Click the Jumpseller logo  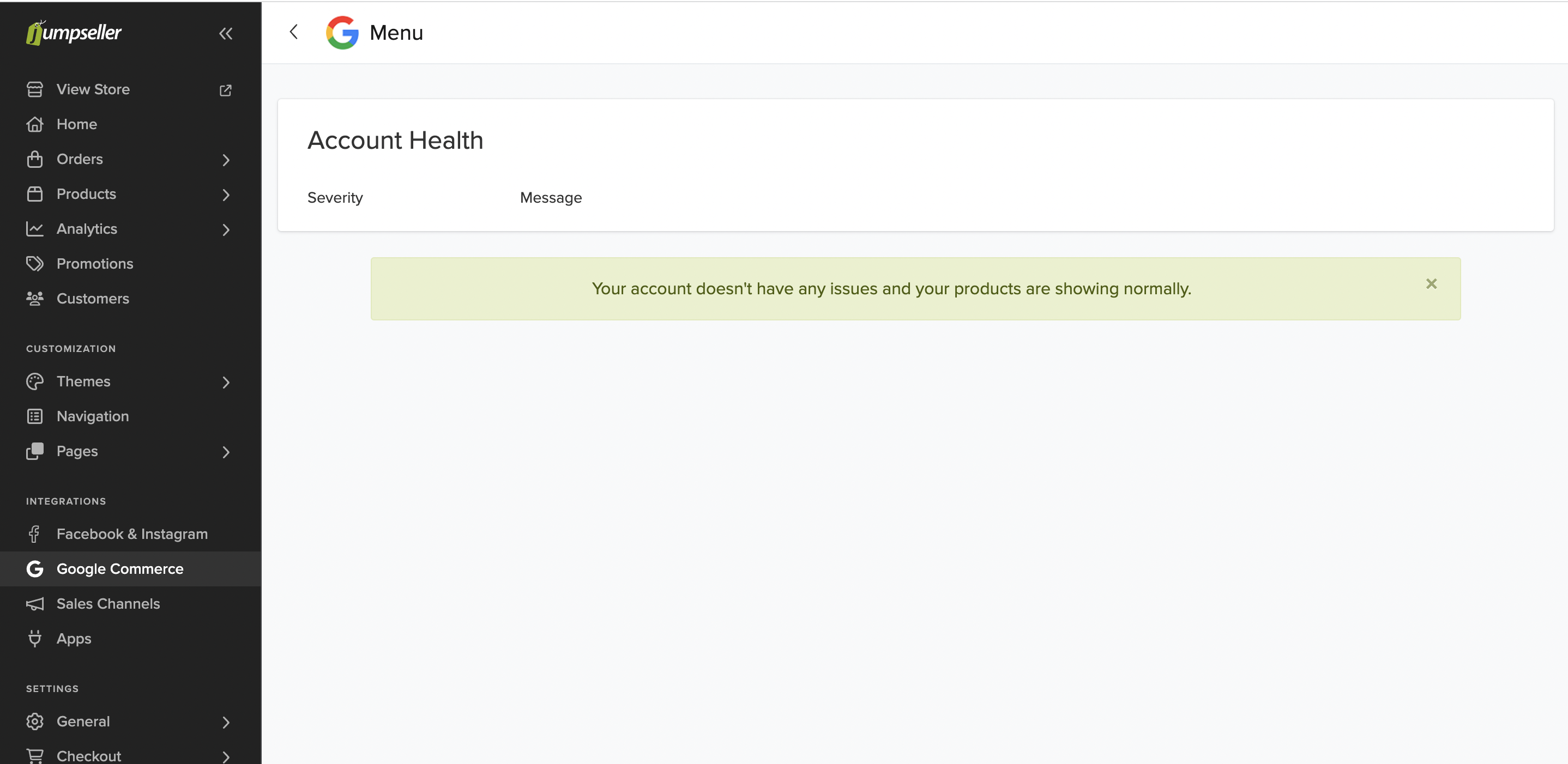(x=74, y=33)
